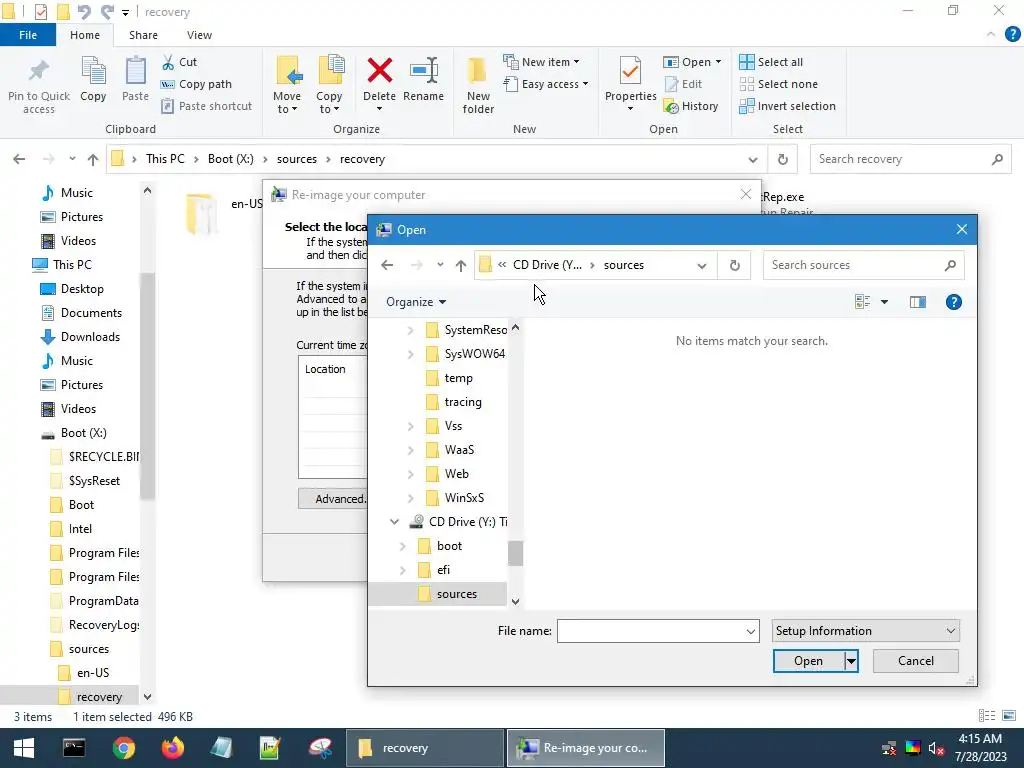1024x768 pixels.
Task: Click the Explorer back arrow
Action: pyautogui.click(x=19, y=159)
